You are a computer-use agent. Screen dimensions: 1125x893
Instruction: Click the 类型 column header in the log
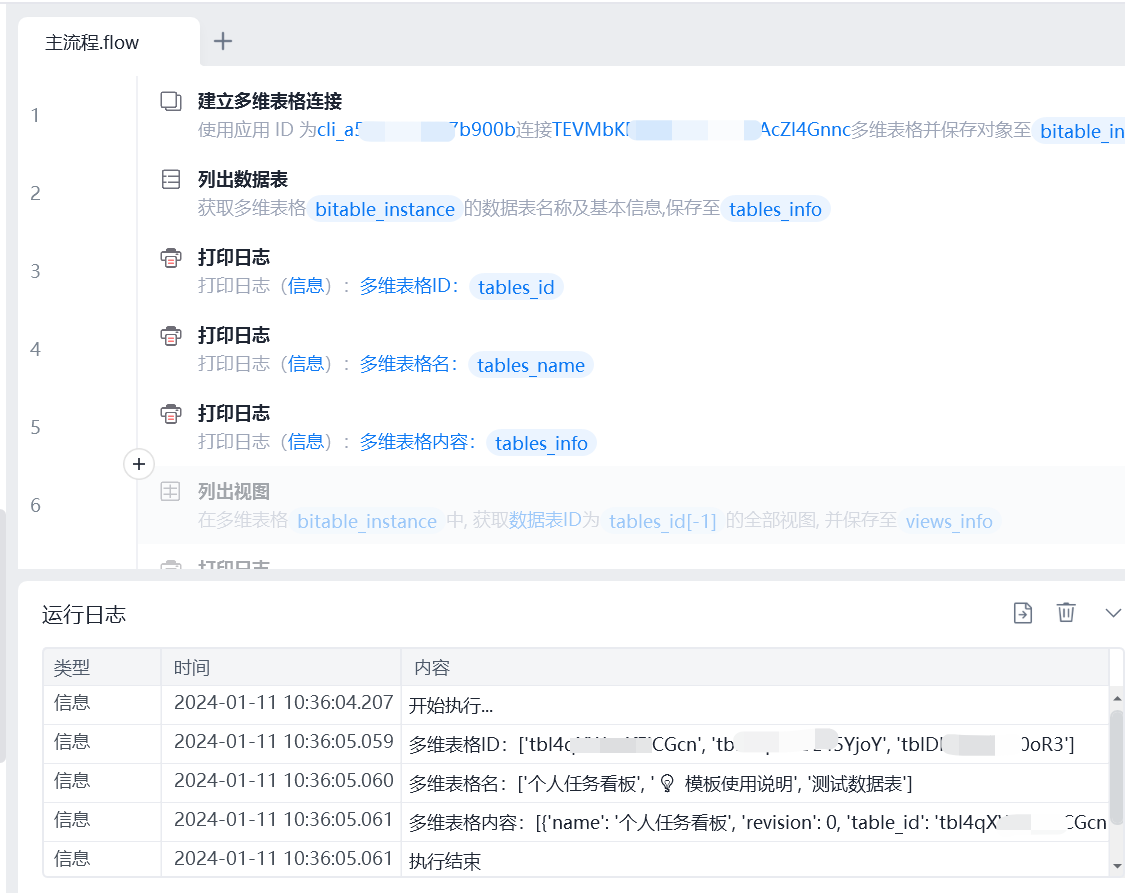(72, 668)
